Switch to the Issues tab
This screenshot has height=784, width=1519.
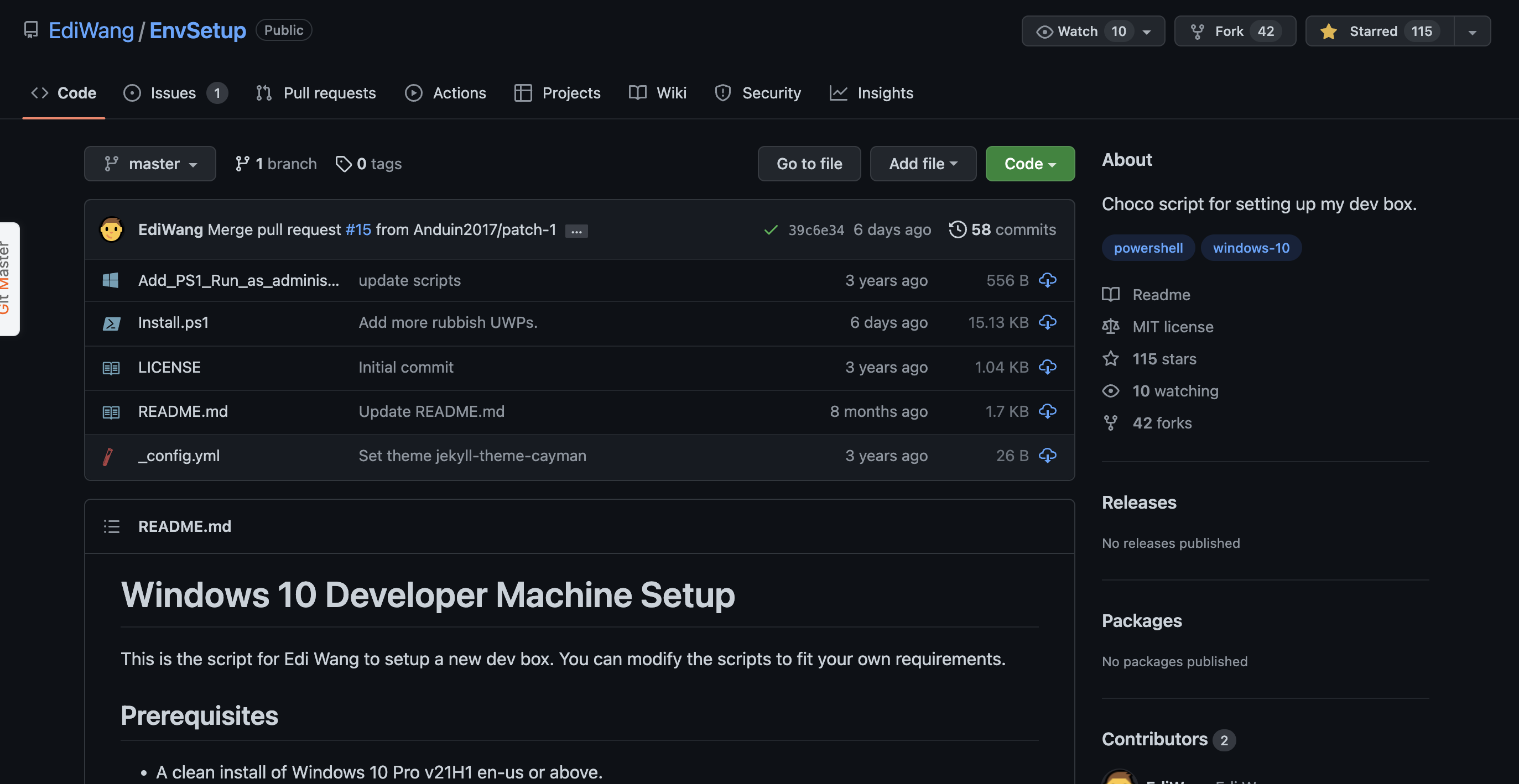(175, 92)
